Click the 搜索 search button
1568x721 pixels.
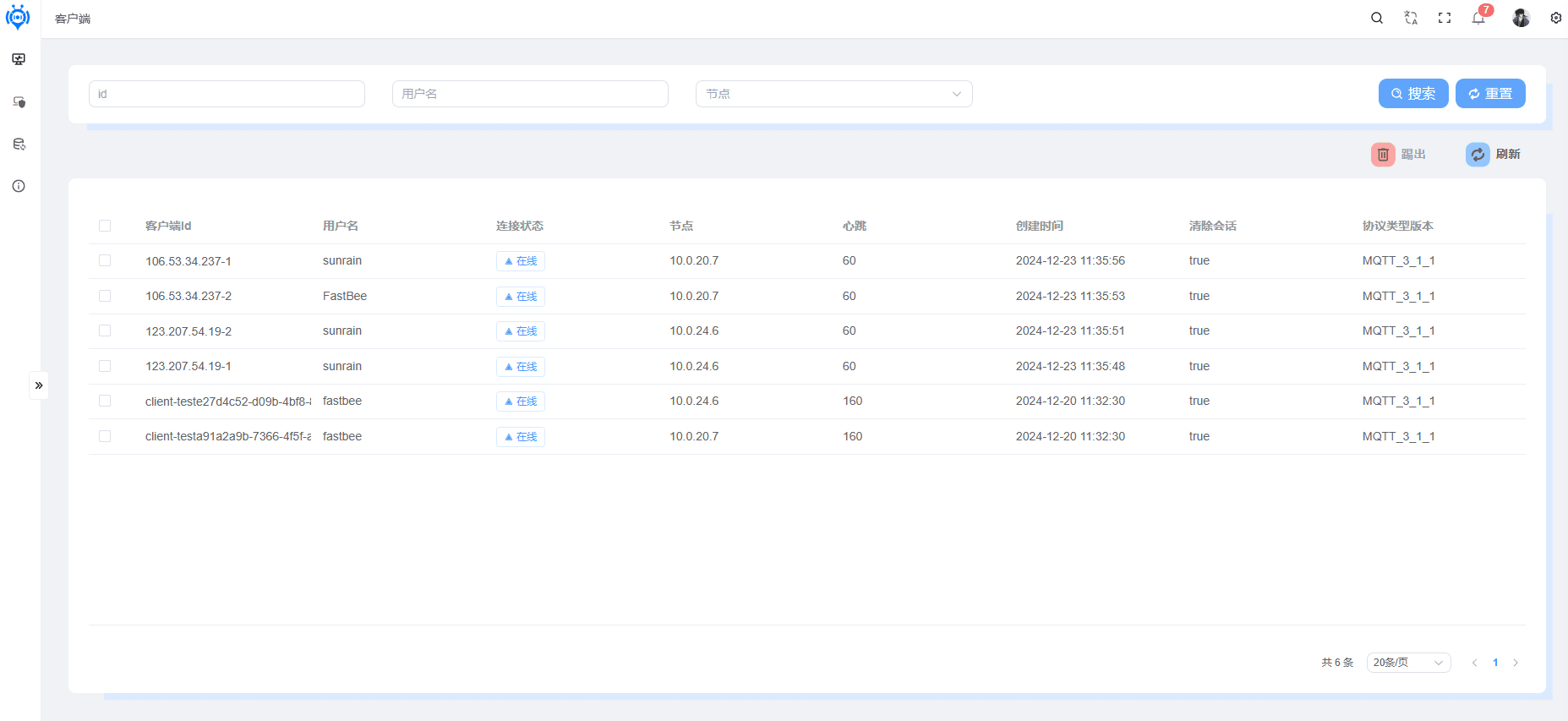coord(1413,94)
